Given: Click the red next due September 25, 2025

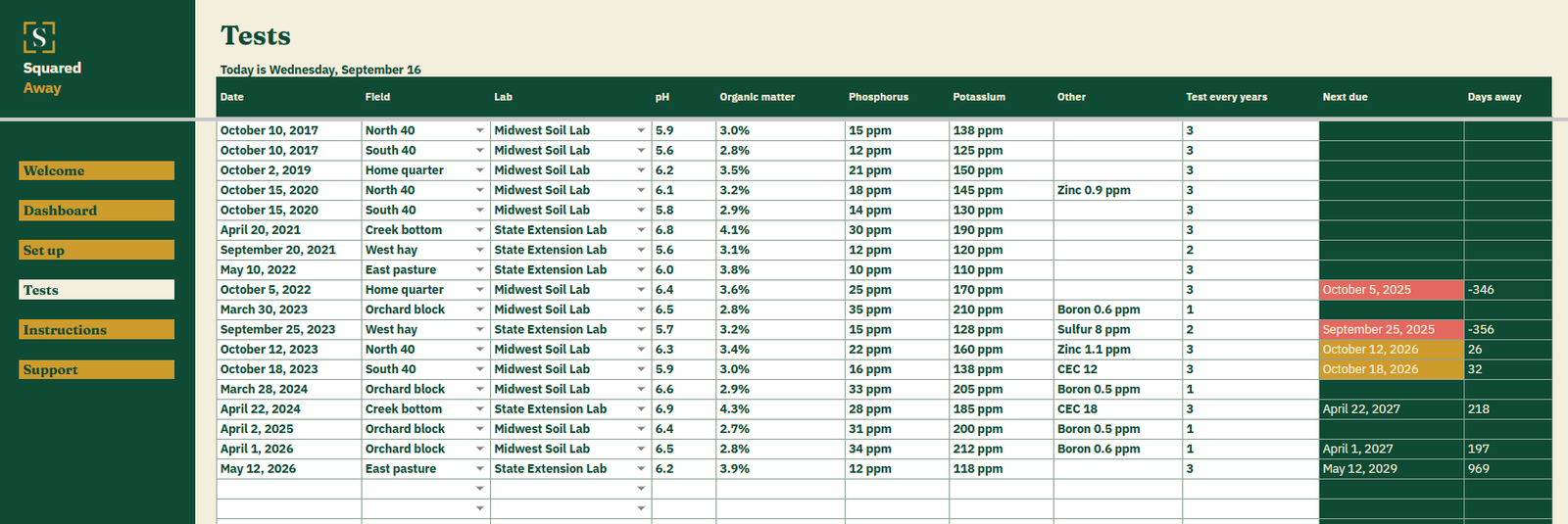Looking at the screenshot, I should tap(1392, 329).
